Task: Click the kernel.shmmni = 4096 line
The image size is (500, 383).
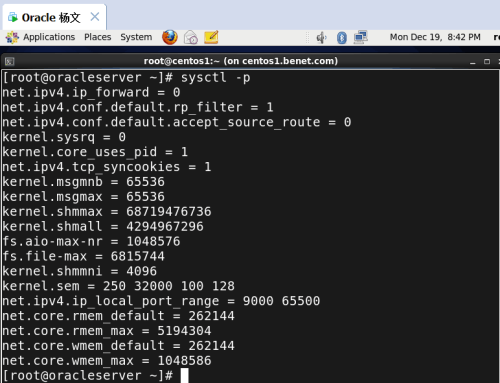Action: pos(79,271)
